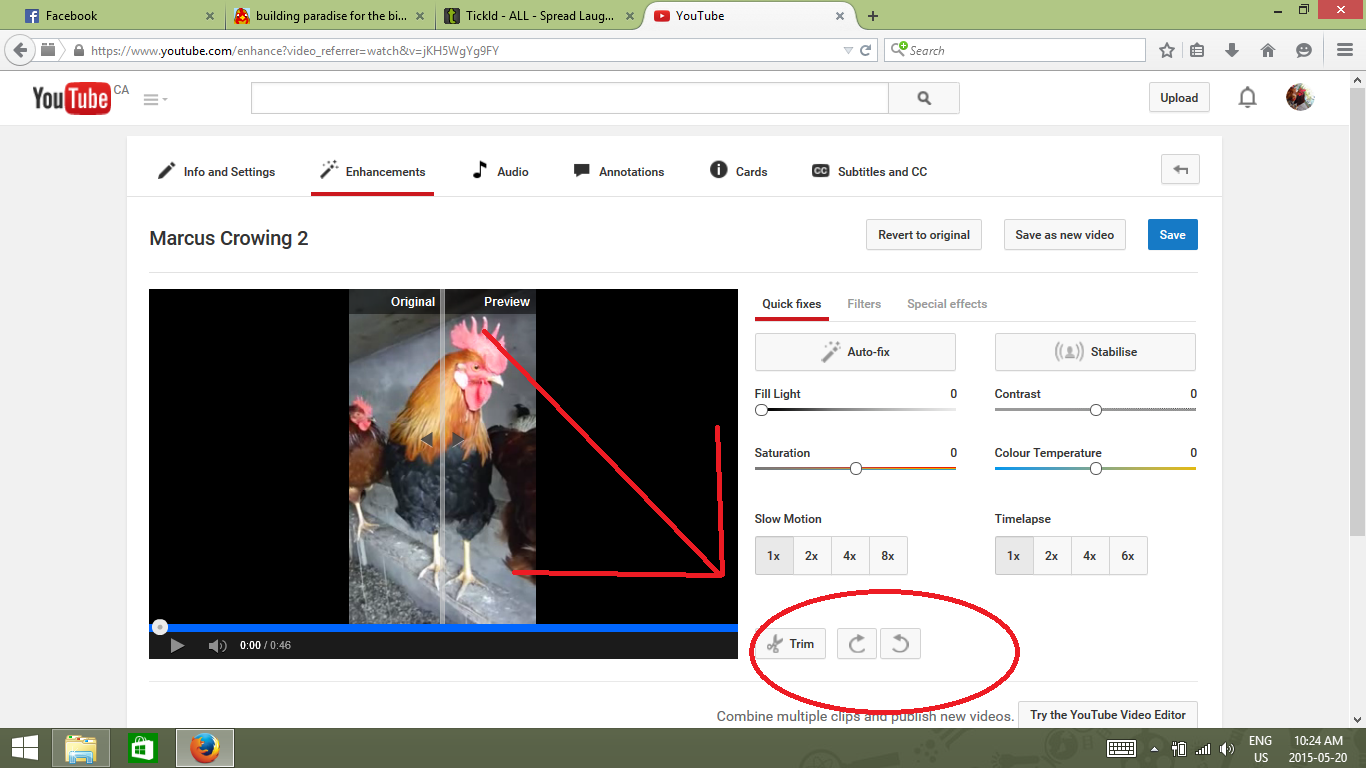Open the URL bar history dropdown arrow

848,50
